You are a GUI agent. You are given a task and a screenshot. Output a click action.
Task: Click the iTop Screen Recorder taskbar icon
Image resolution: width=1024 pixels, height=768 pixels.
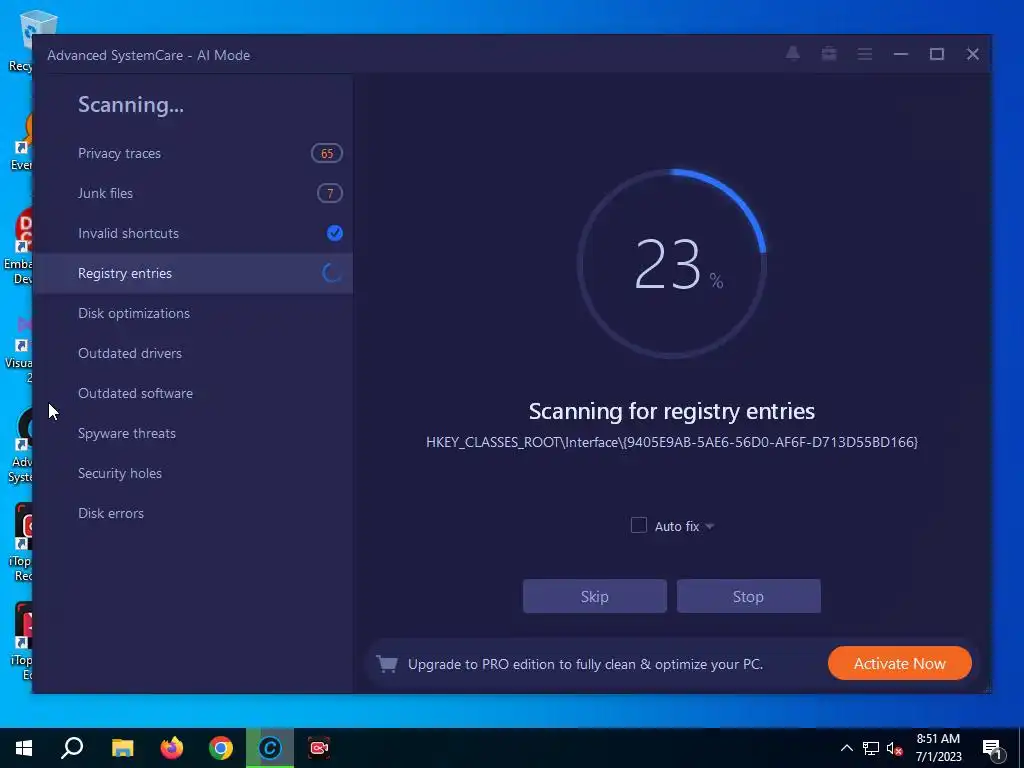(319, 748)
